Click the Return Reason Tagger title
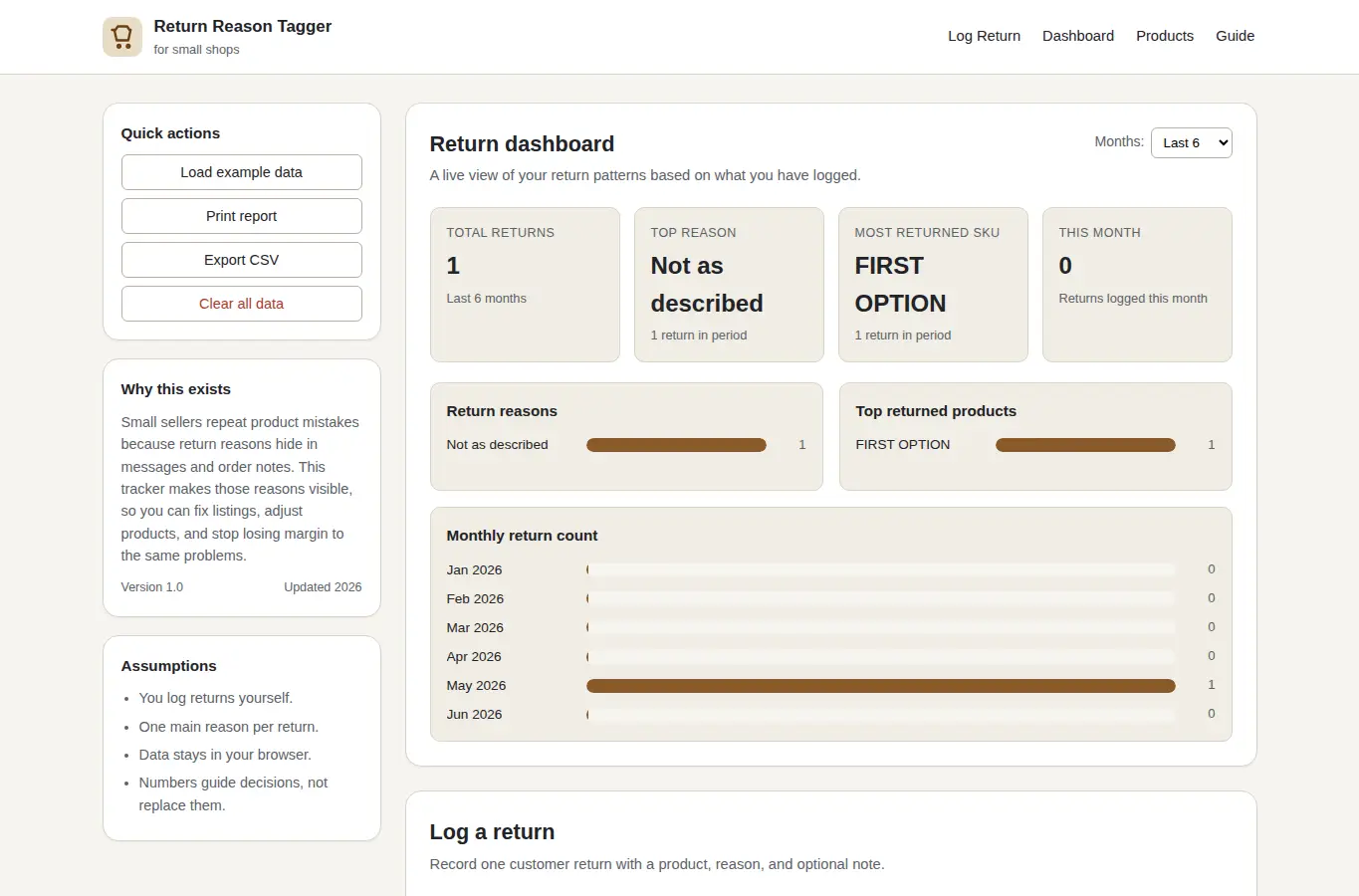The image size is (1359, 896). pos(243,26)
